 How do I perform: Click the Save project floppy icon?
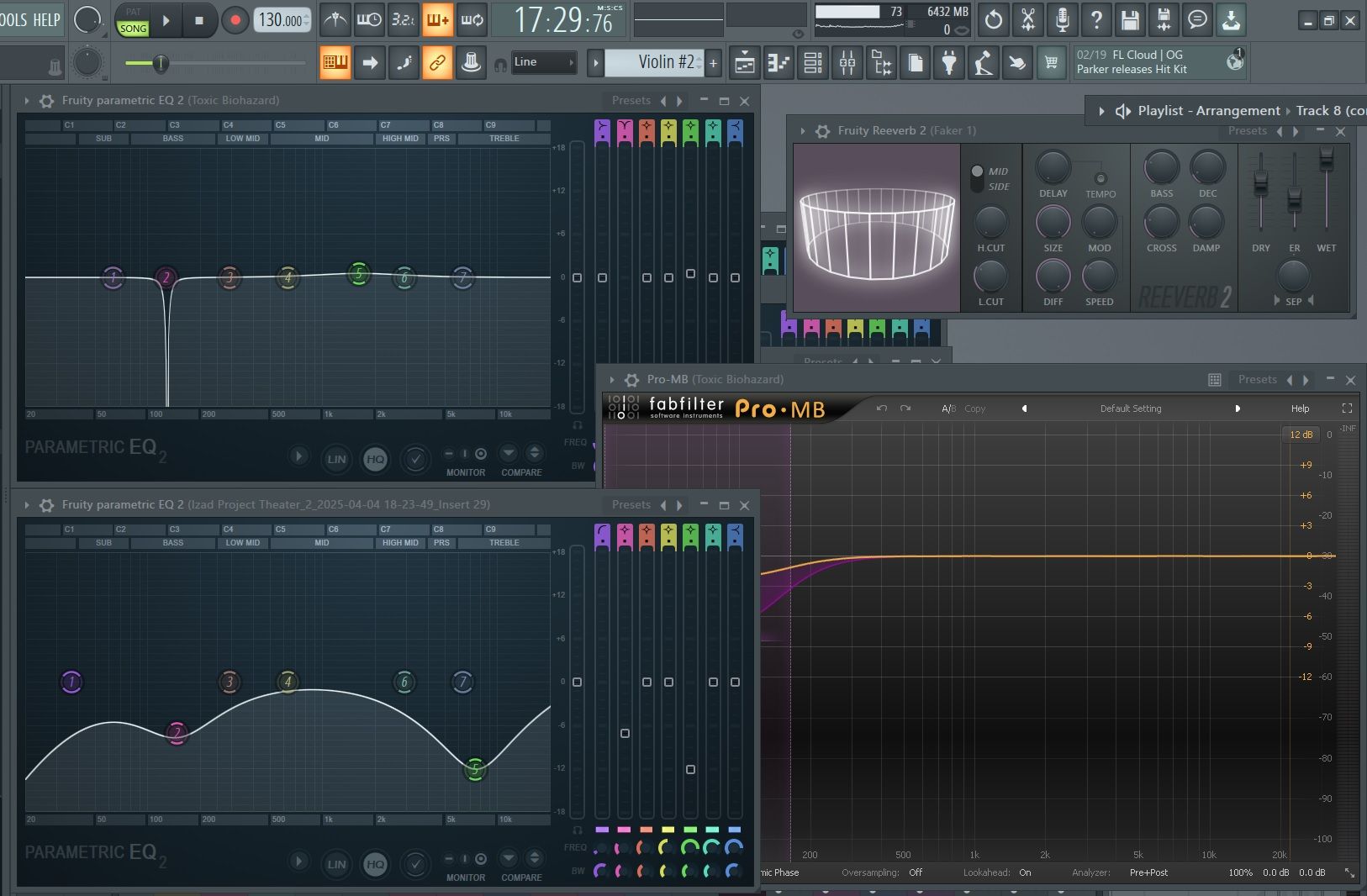point(1130,19)
